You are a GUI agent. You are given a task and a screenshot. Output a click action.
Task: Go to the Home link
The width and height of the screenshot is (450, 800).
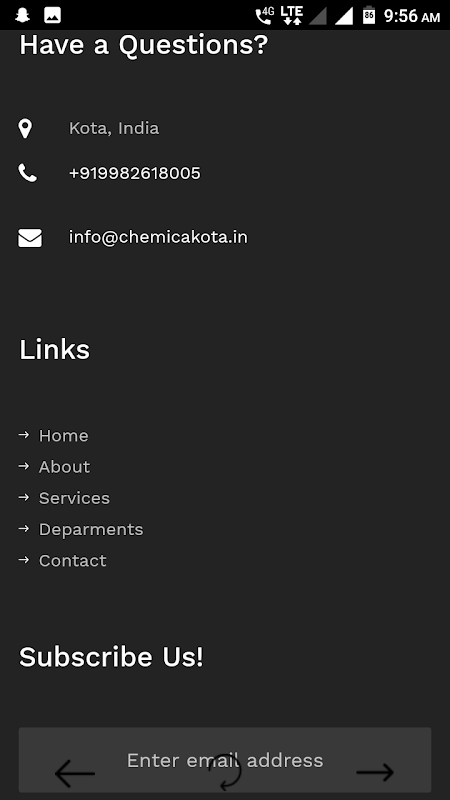[64, 436]
